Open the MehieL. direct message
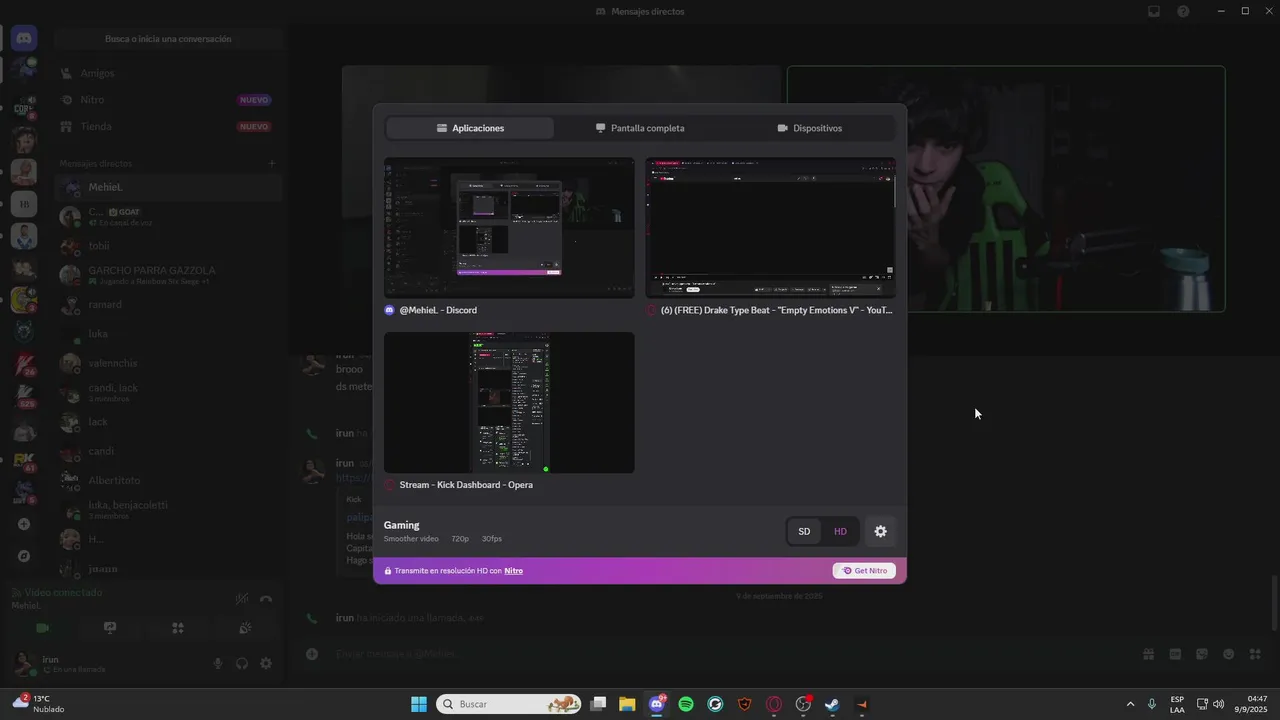Screen dimensions: 1280x720 tap(168, 187)
